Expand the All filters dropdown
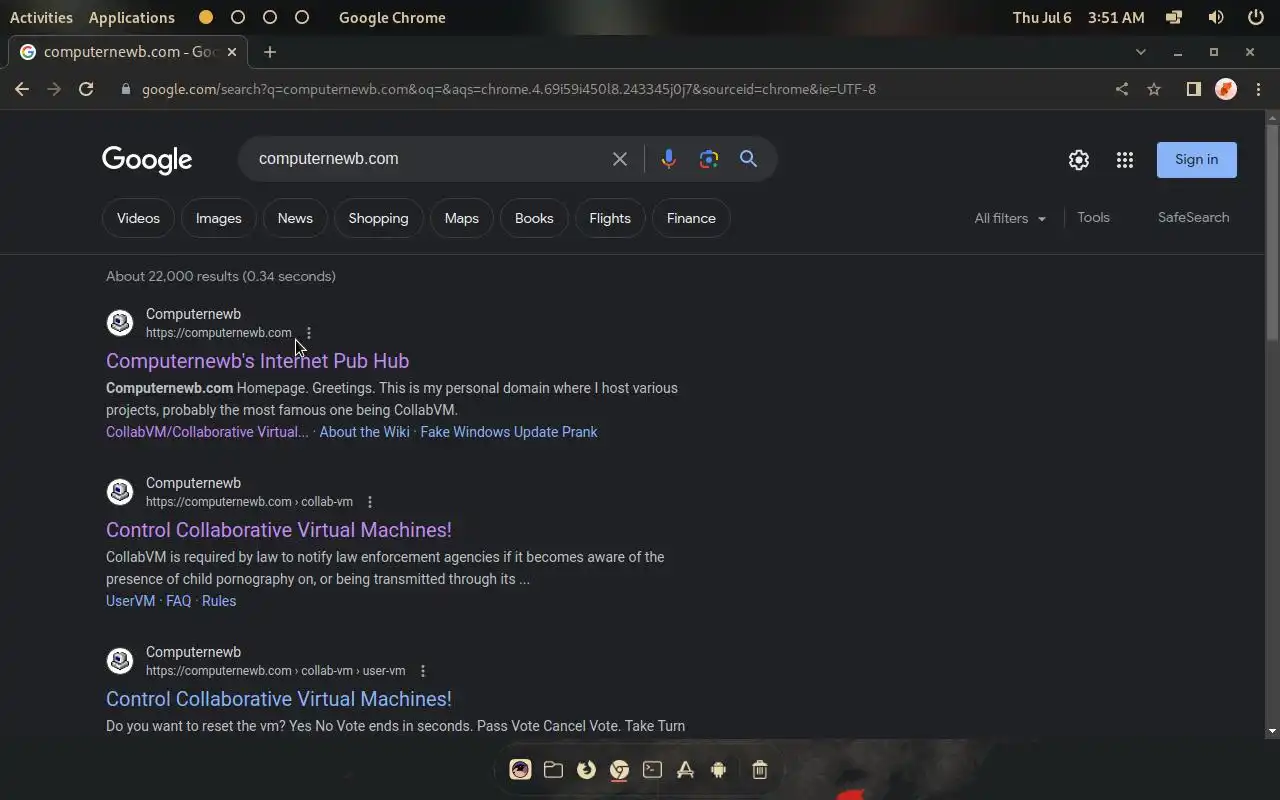 point(1010,218)
